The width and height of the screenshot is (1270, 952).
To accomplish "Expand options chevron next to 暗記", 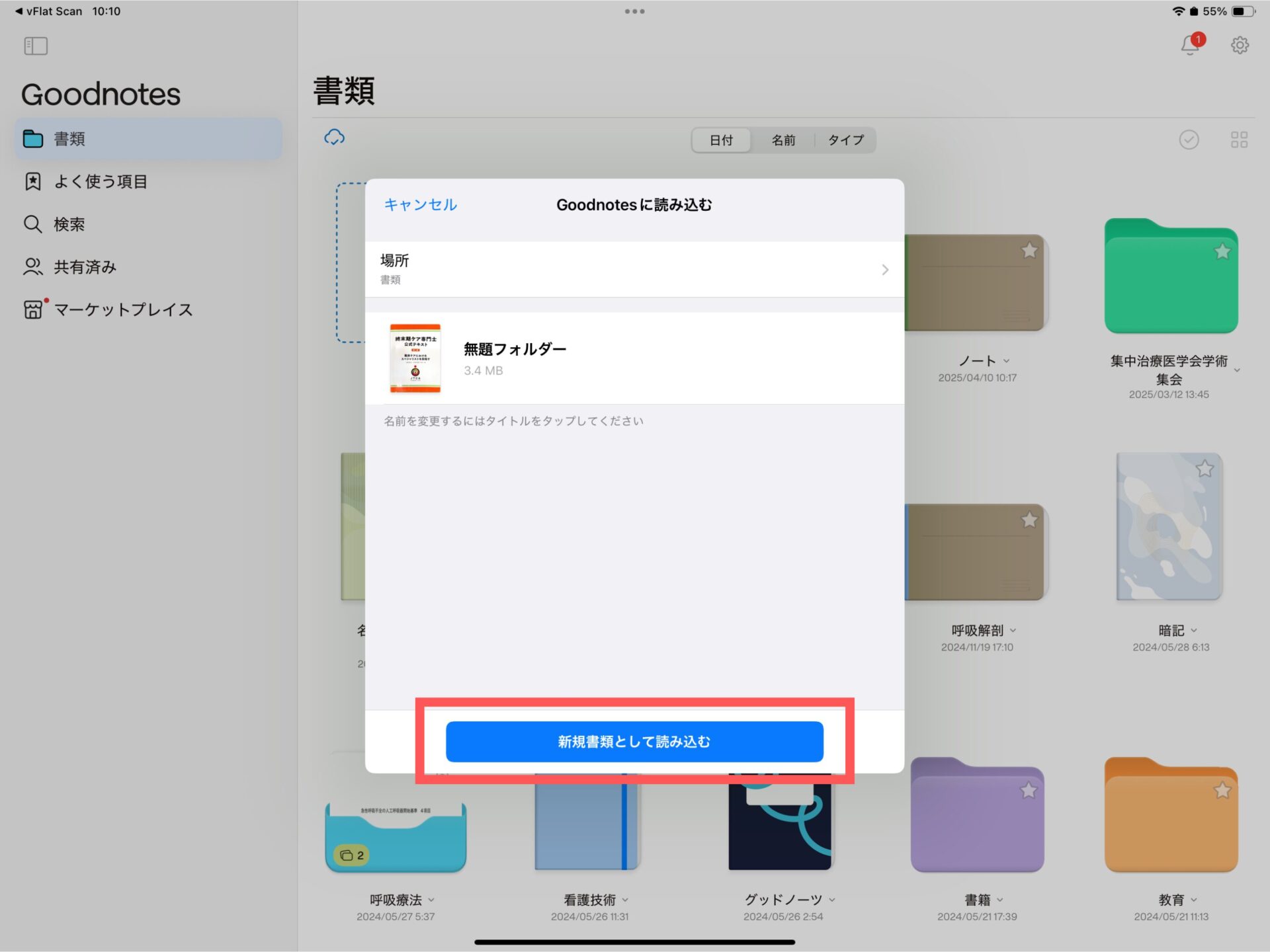I will tap(1193, 631).
